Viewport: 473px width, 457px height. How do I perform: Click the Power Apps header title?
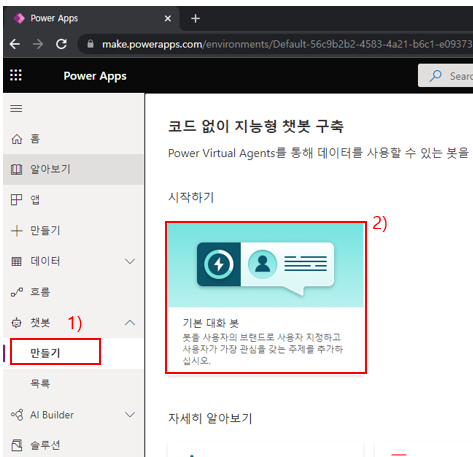point(95,76)
